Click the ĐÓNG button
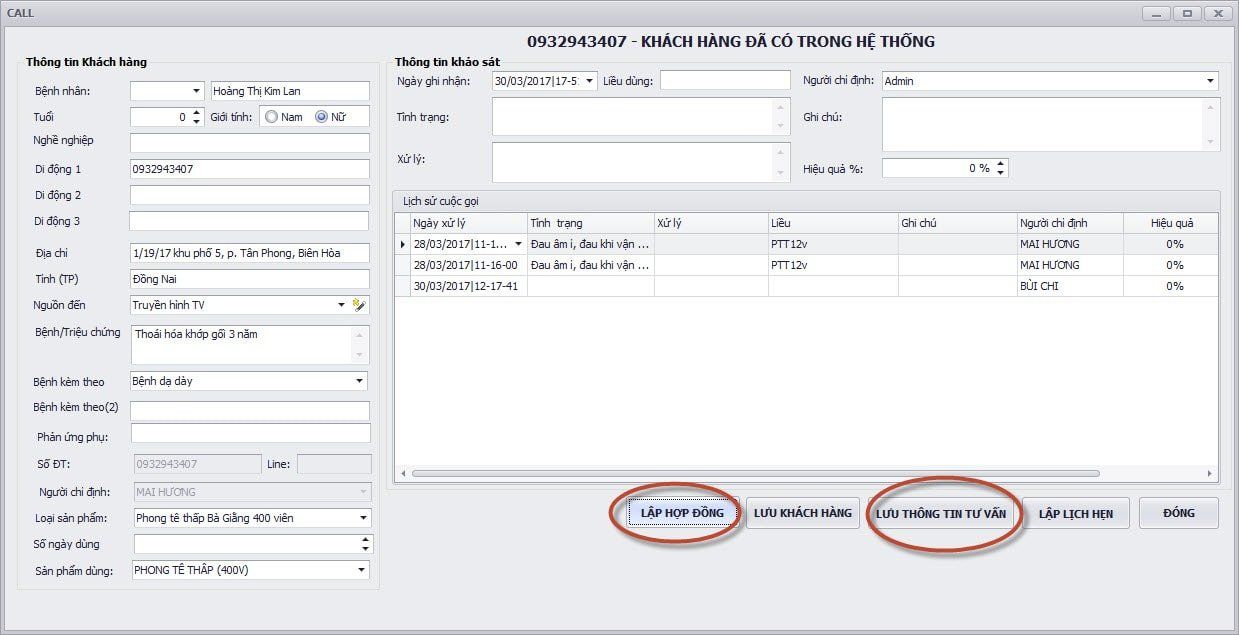 click(x=1179, y=514)
